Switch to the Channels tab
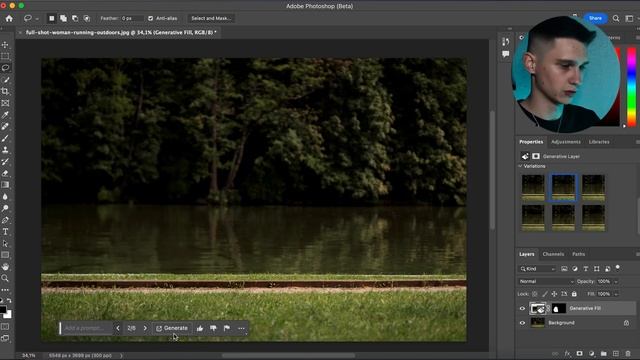Viewport: 640px width, 360px height. pos(553,254)
